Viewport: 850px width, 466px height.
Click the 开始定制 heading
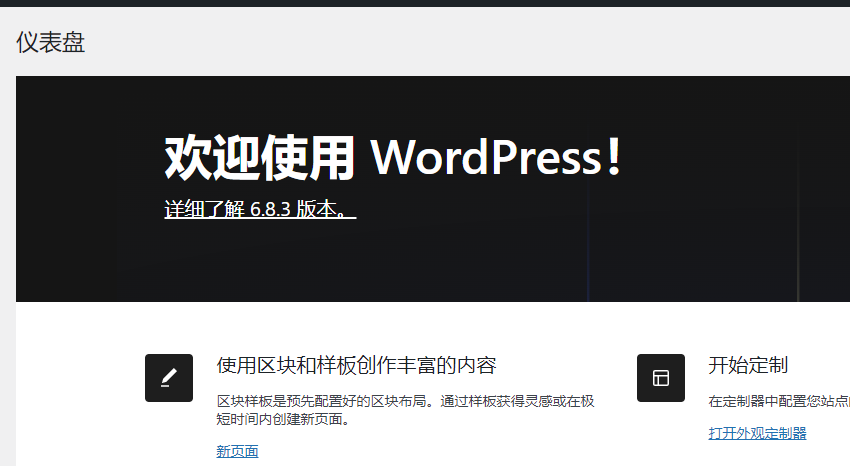(x=748, y=365)
